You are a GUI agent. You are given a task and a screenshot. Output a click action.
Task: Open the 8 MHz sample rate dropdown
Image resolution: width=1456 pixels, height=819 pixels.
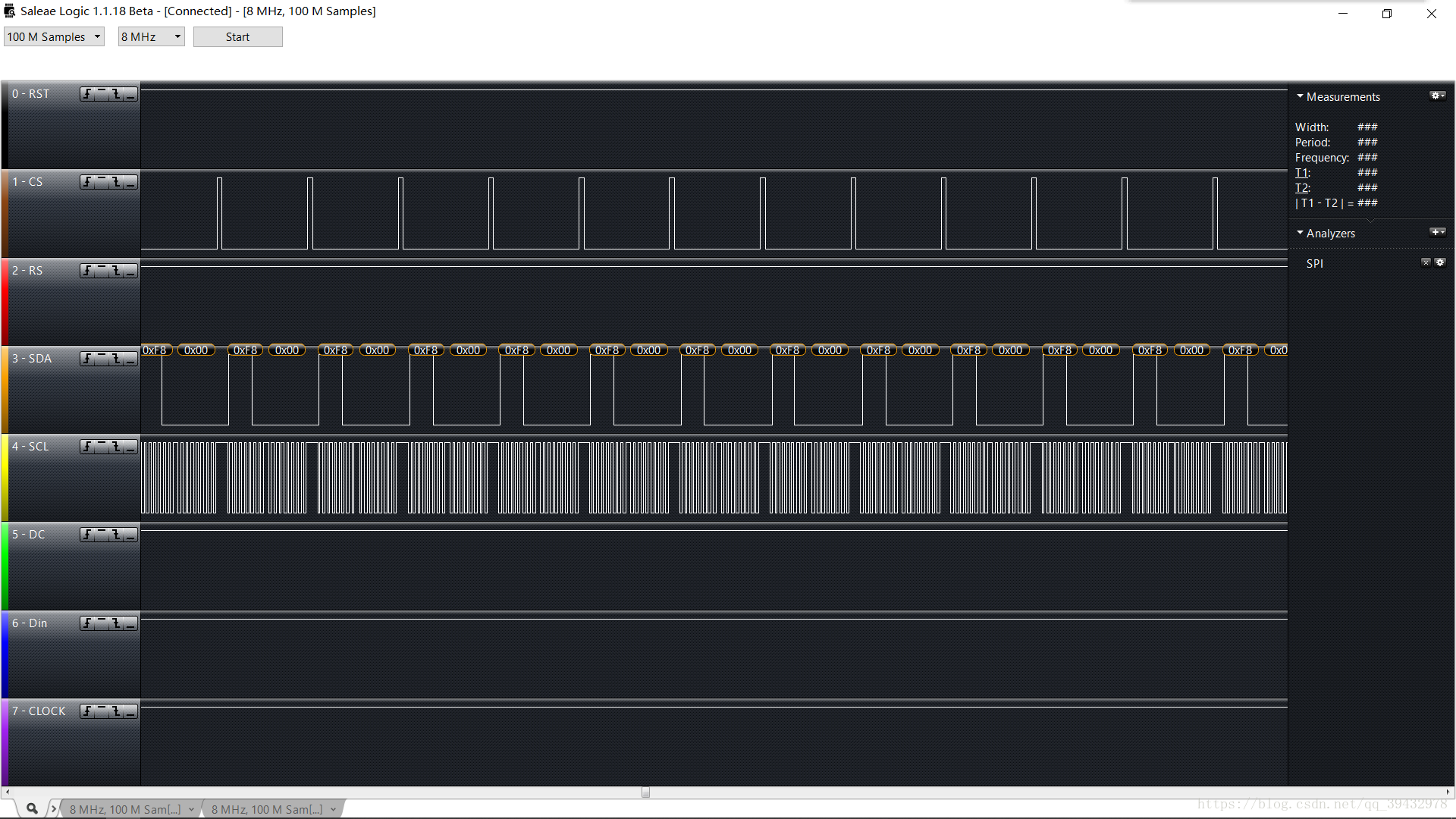pos(152,36)
